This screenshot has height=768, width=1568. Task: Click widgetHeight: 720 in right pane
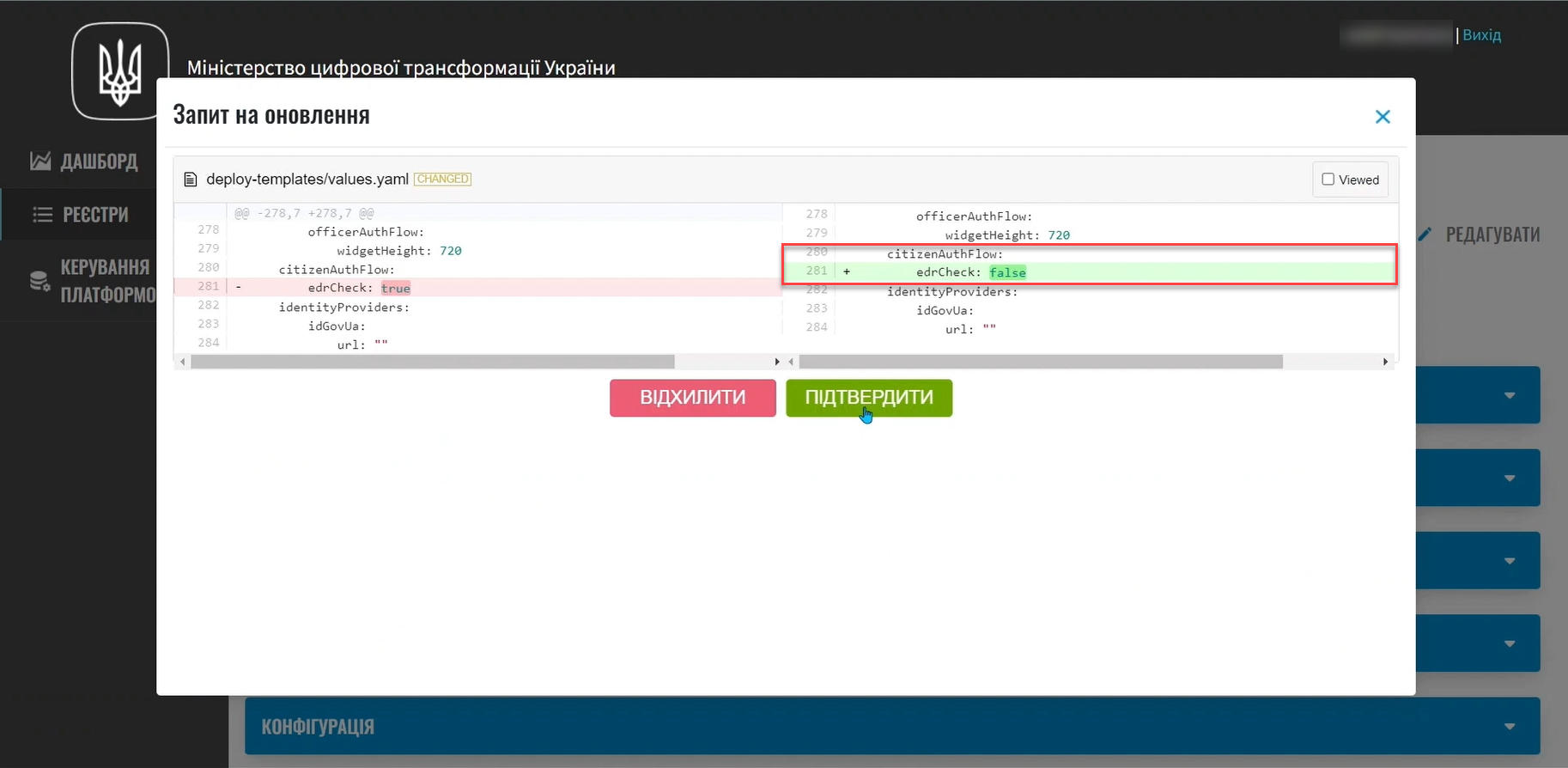[1007, 235]
